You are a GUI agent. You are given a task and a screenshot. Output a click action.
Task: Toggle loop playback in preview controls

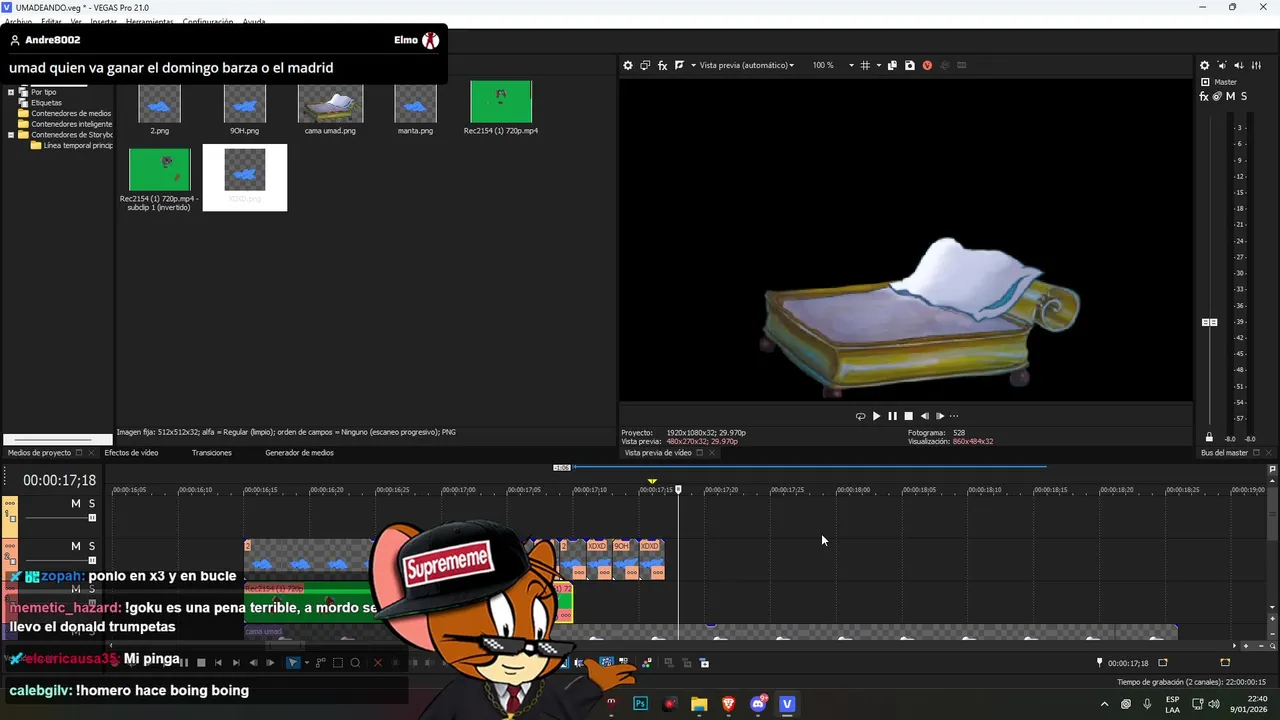(860, 416)
